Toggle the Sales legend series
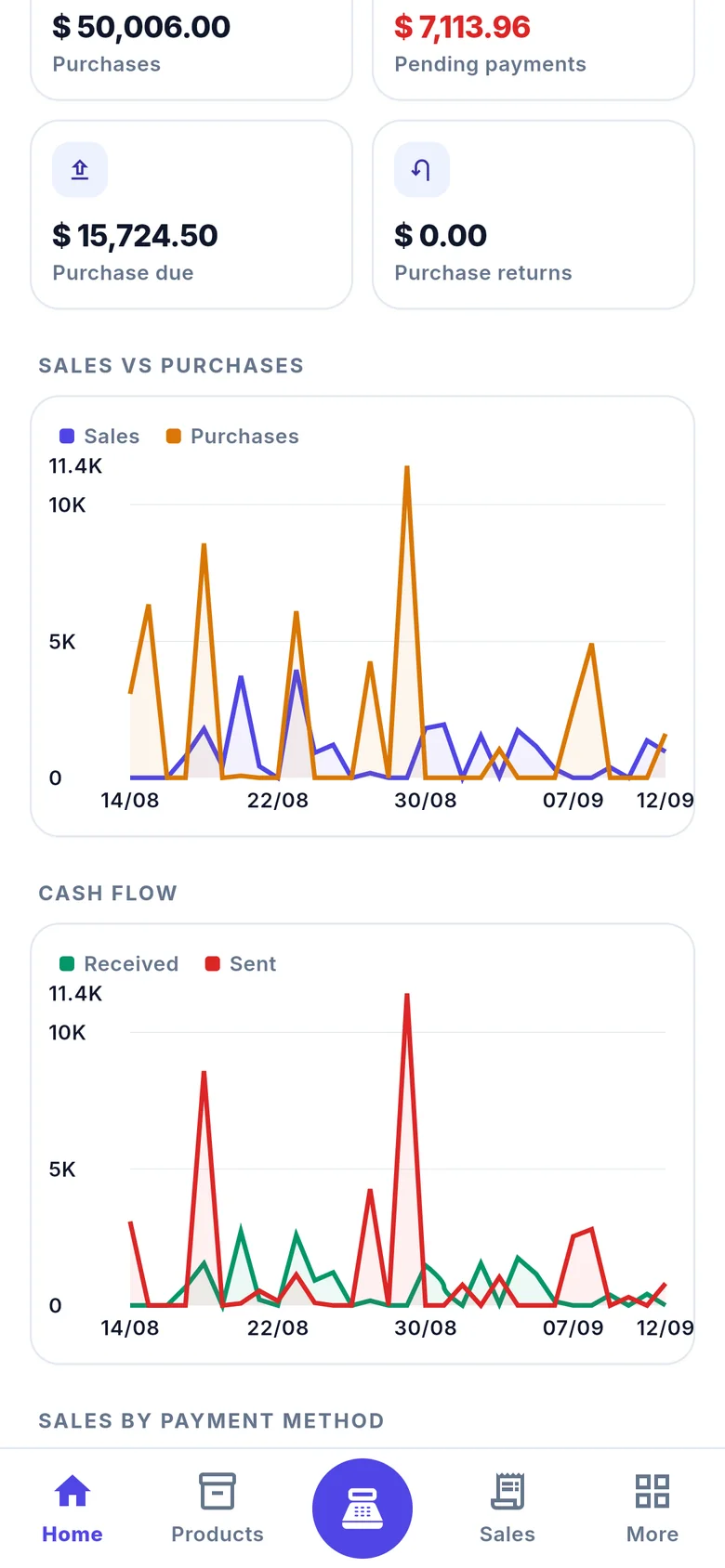This screenshot has height=1568, width=725. coord(99,437)
